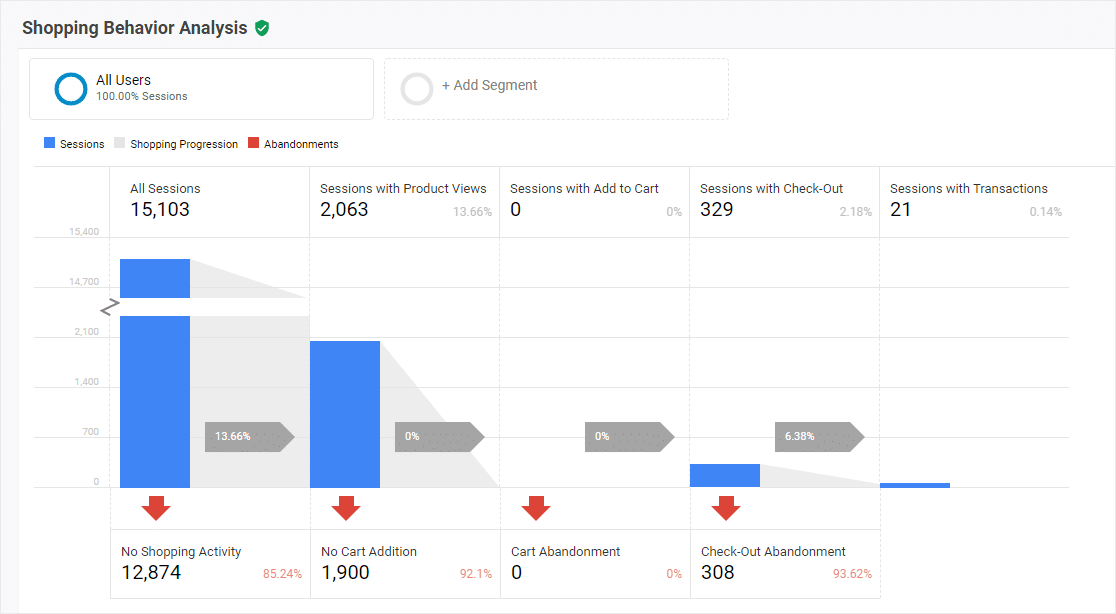Click the 100.00% Sessions text
The width and height of the screenshot is (1116, 614).
142,96
